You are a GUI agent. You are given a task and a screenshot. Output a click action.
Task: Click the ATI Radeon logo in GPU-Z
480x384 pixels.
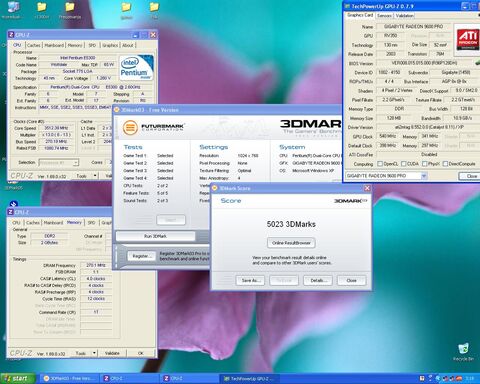click(x=467, y=39)
